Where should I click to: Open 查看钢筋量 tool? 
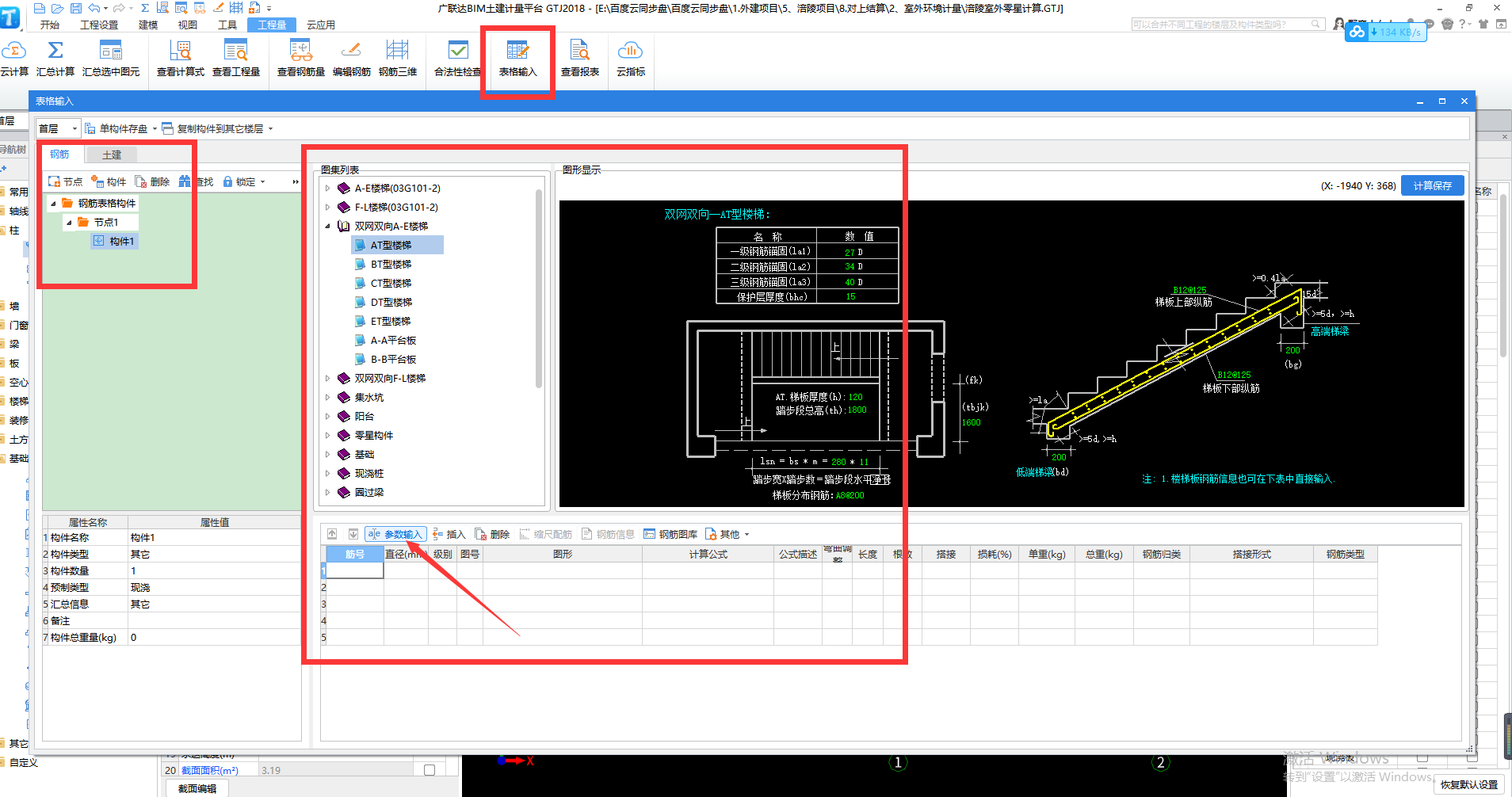click(301, 59)
